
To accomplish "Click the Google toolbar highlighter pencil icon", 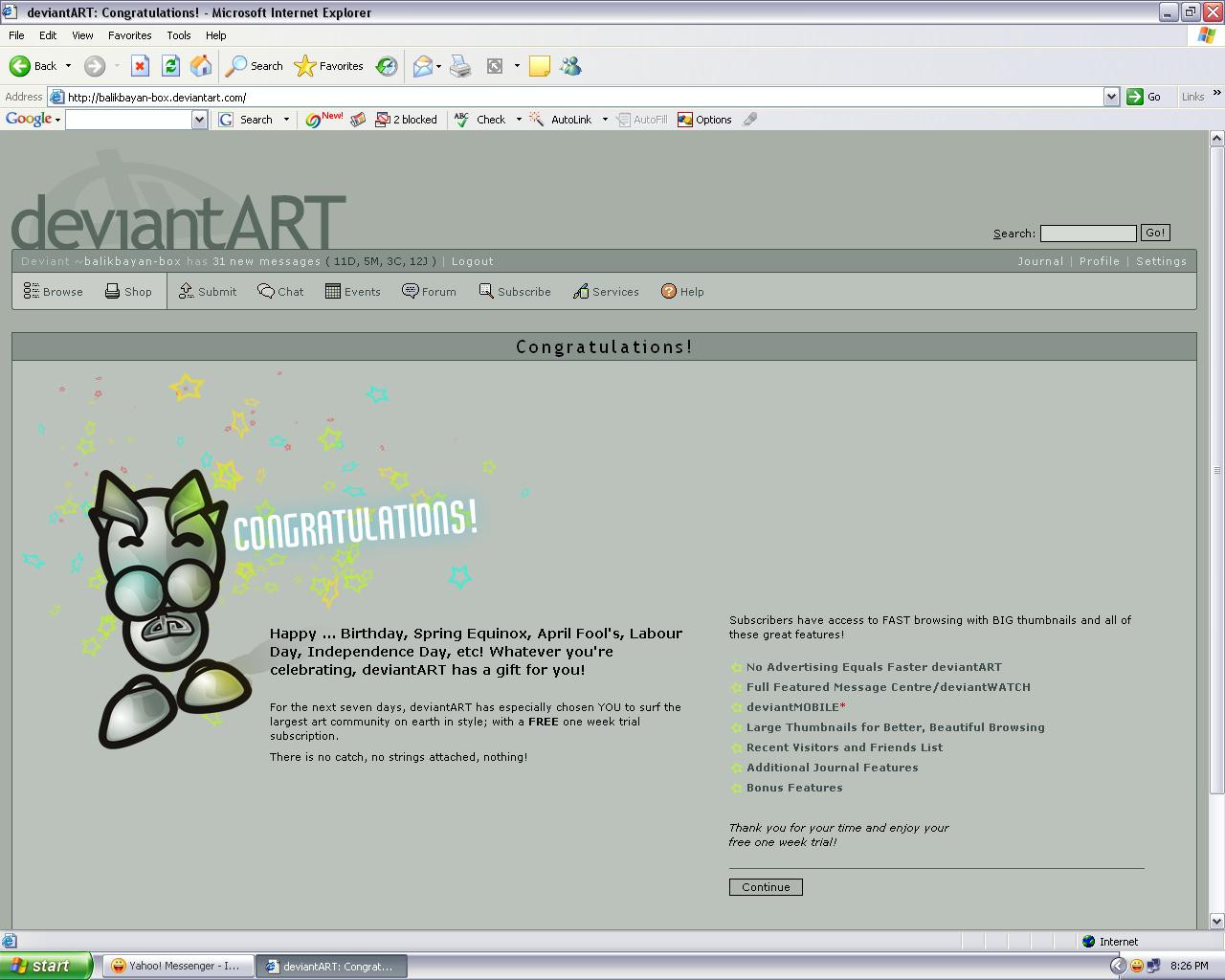I will (750, 120).
